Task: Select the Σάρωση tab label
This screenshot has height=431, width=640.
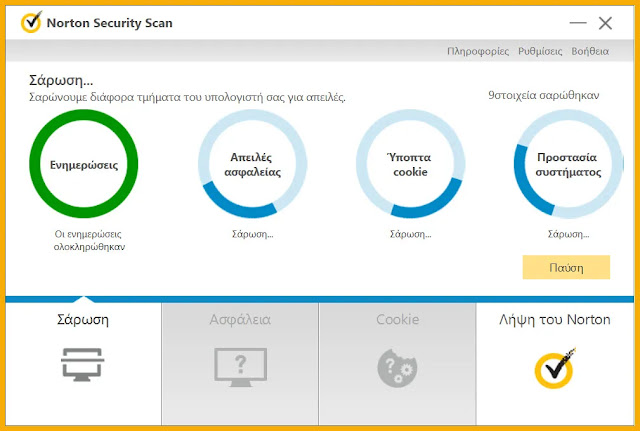Action: (83, 319)
